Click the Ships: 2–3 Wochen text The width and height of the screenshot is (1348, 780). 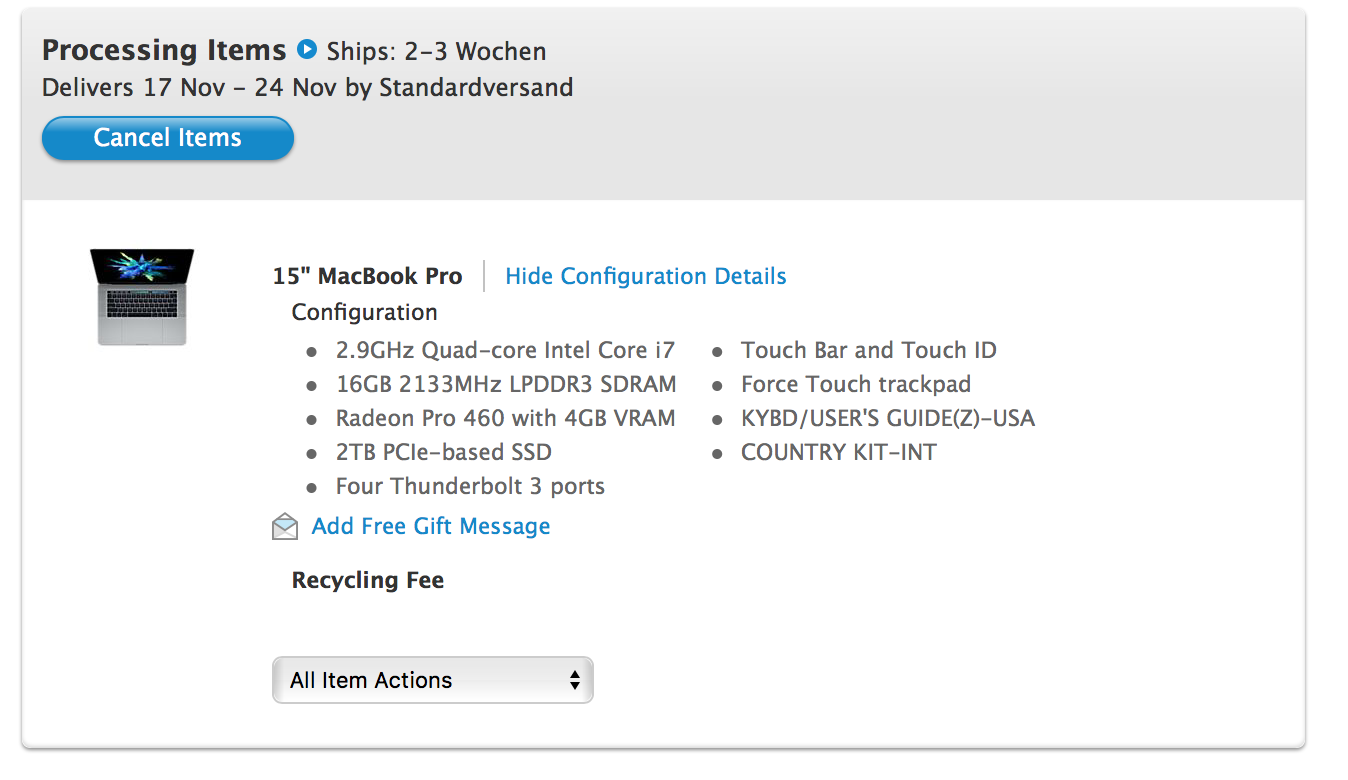pos(437,52)
